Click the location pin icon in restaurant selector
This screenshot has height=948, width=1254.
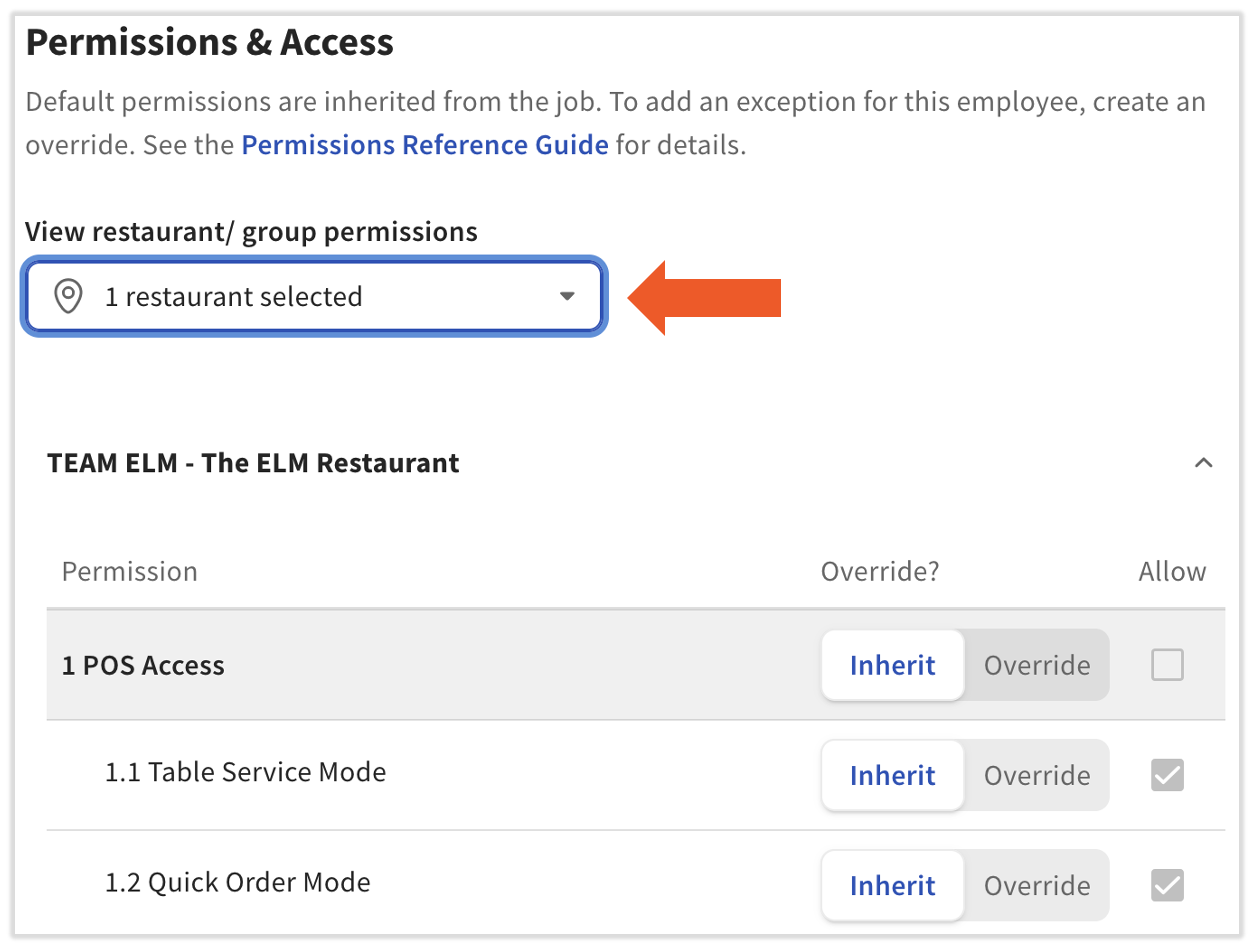67,296
